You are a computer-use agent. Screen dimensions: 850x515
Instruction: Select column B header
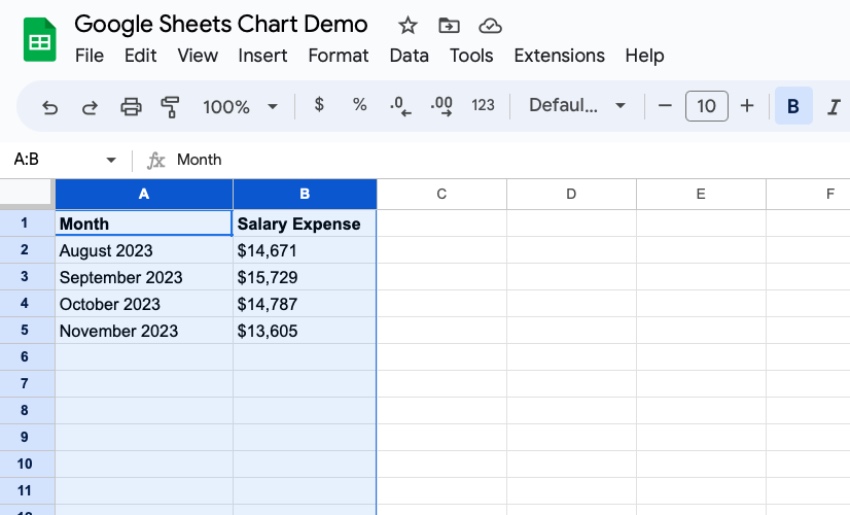click(305, 194)
